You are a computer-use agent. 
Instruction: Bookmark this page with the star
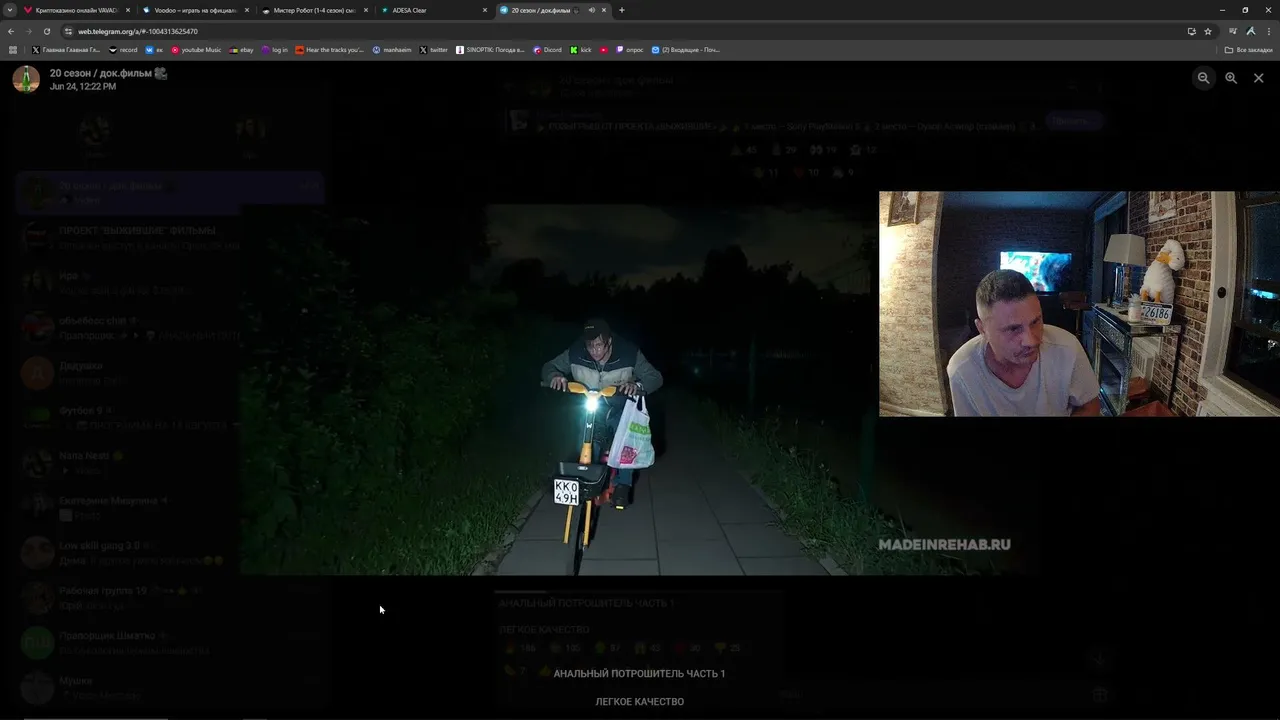1208,31
